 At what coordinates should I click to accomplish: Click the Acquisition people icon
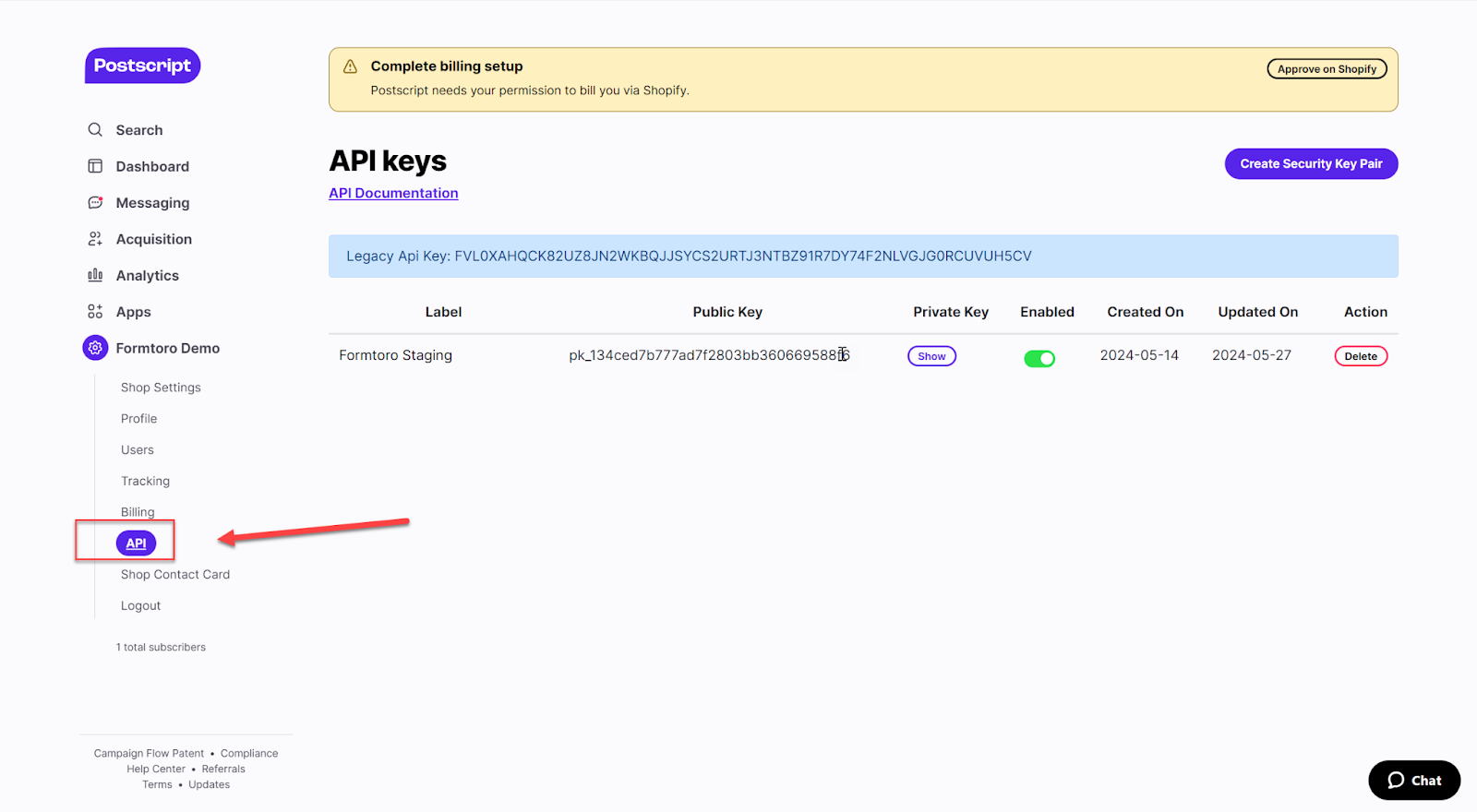[x=95, y=239]
